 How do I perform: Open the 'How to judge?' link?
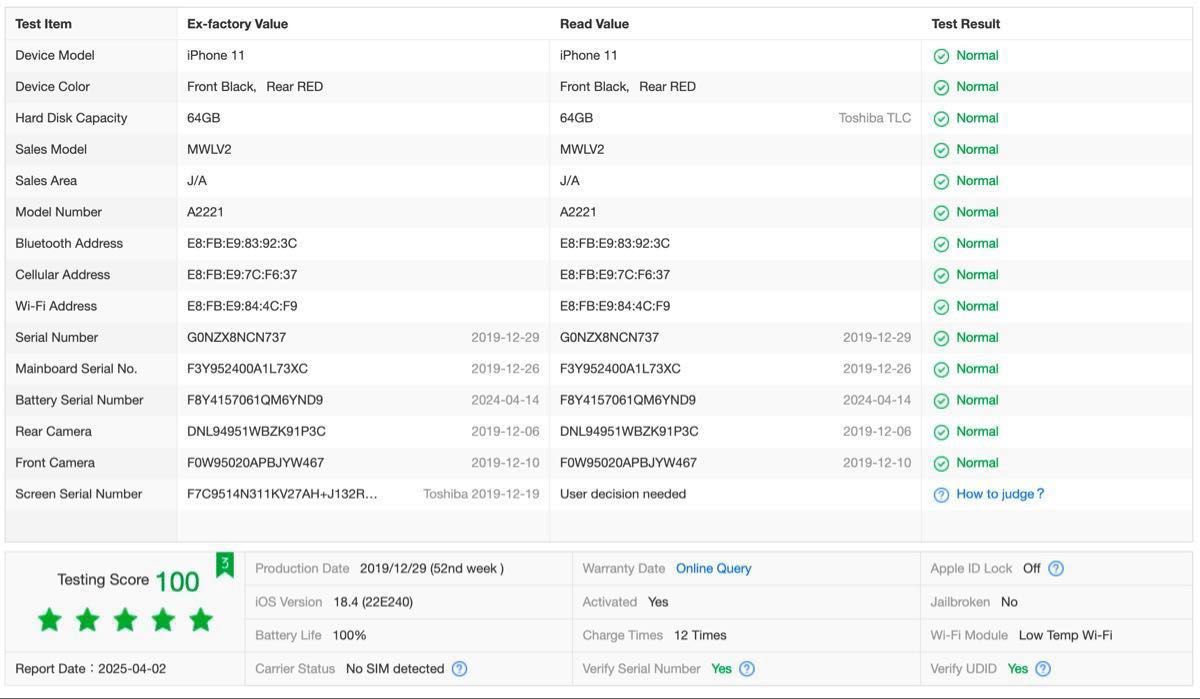pos(1000,494)
